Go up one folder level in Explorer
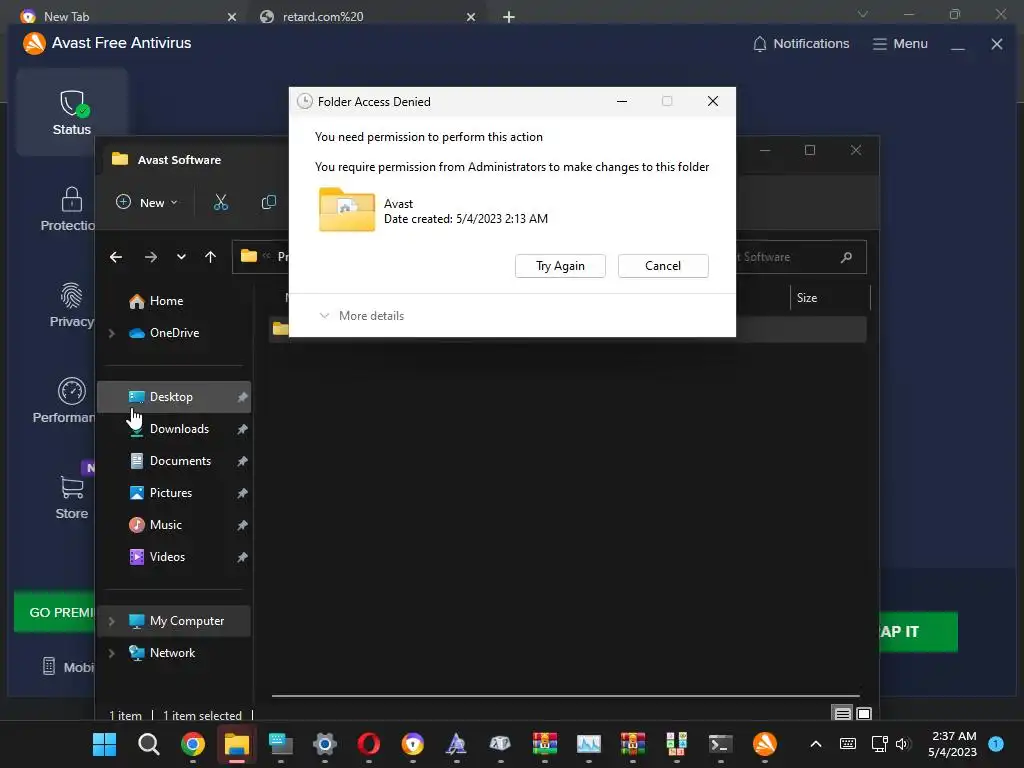 point(210,257)
